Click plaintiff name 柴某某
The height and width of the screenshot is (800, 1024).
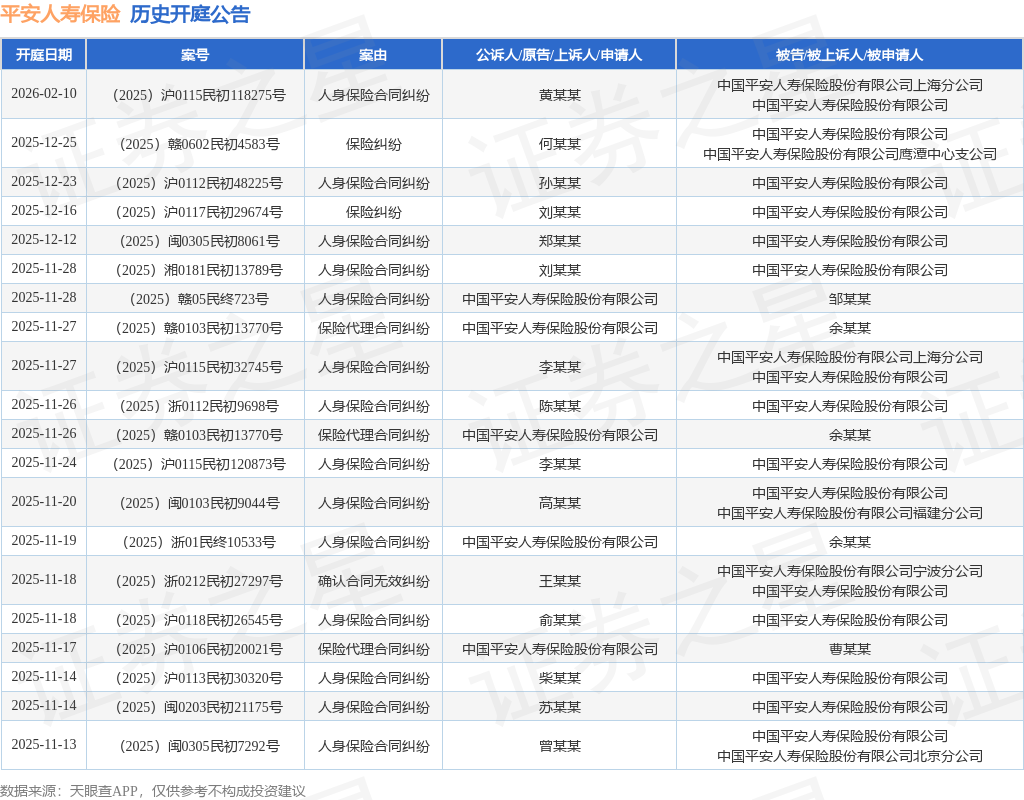coord(560,679)
